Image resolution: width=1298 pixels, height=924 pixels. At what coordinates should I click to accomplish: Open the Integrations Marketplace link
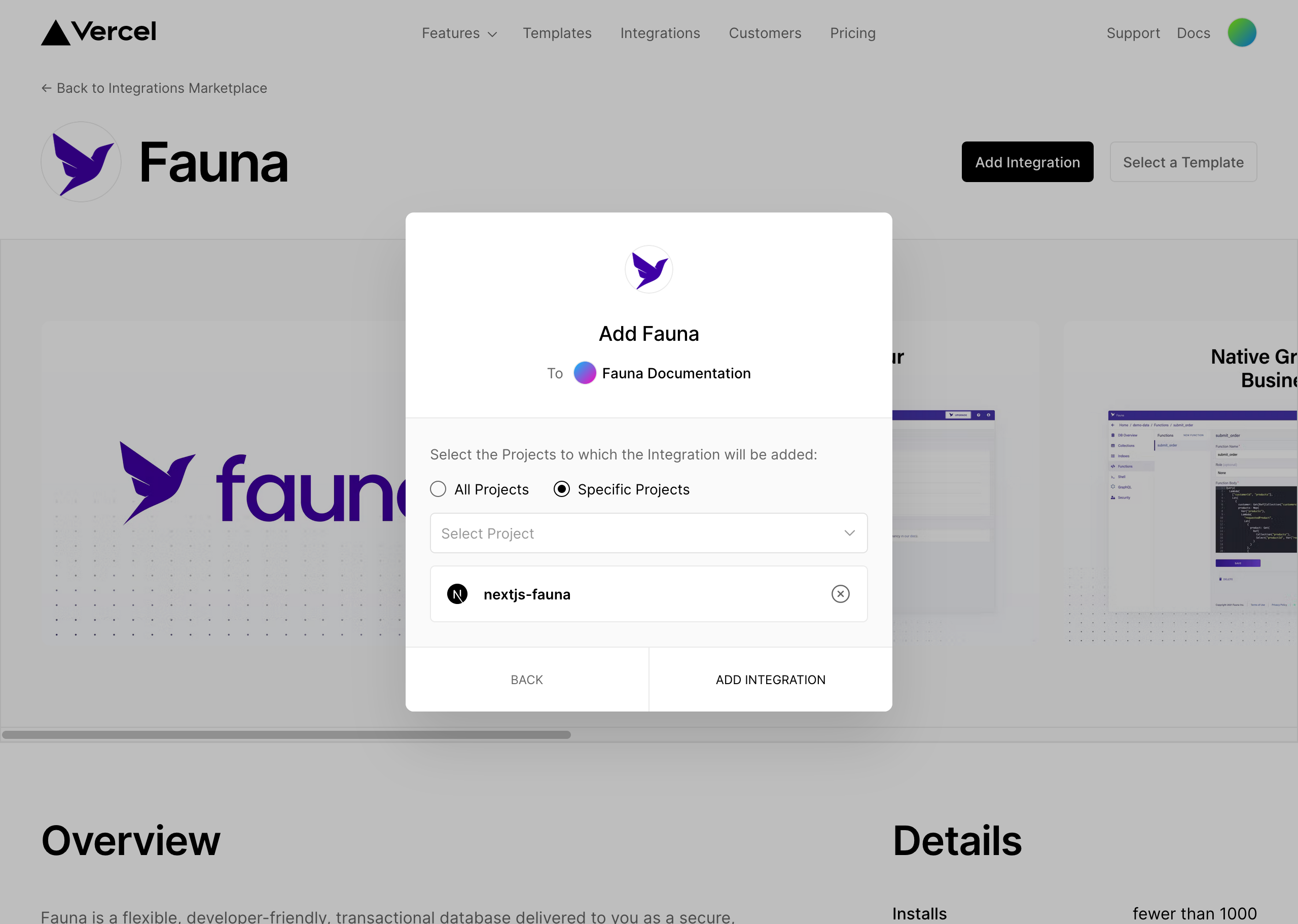tap(154, 88)
